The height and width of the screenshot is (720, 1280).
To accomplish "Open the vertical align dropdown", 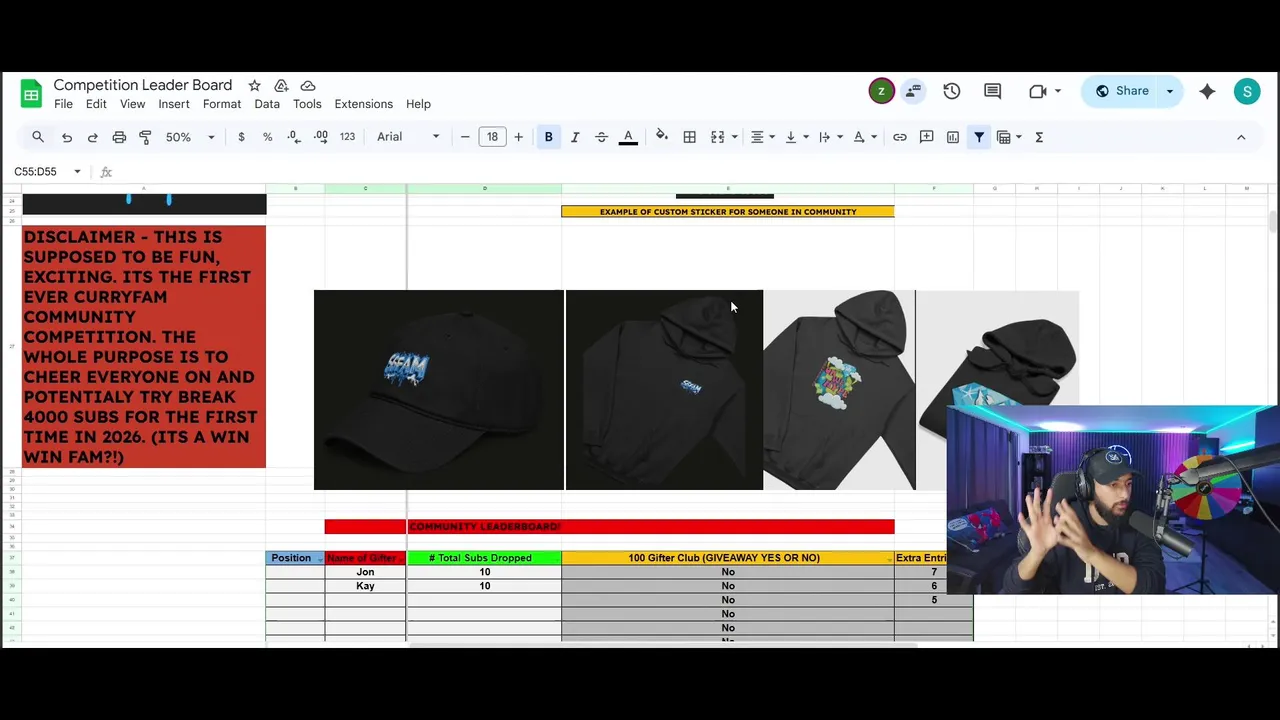I will coord(795,137).
